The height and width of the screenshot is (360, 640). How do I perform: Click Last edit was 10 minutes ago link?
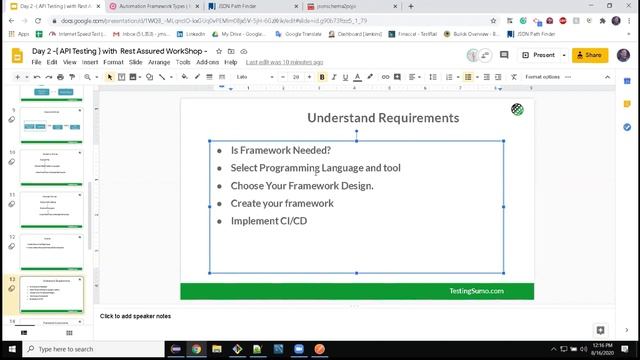284,62
